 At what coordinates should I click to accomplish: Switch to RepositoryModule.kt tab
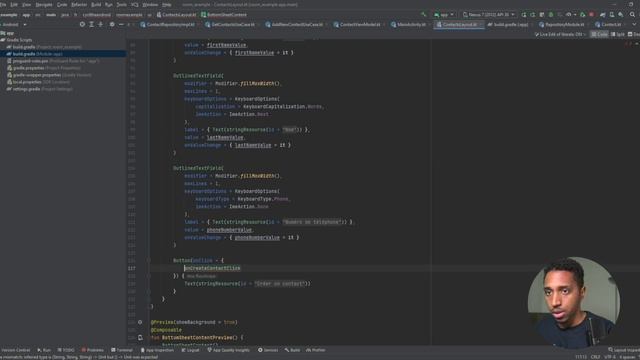564,24
